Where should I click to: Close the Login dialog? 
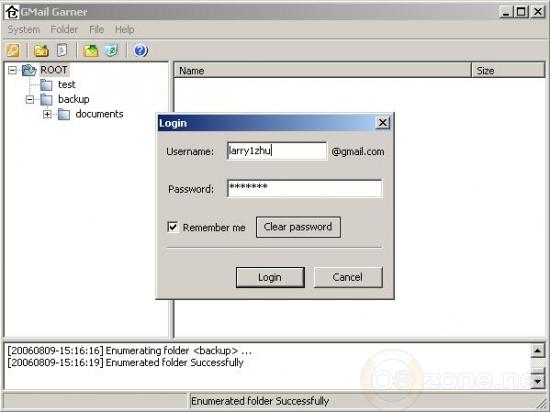[x=383, y=123]
